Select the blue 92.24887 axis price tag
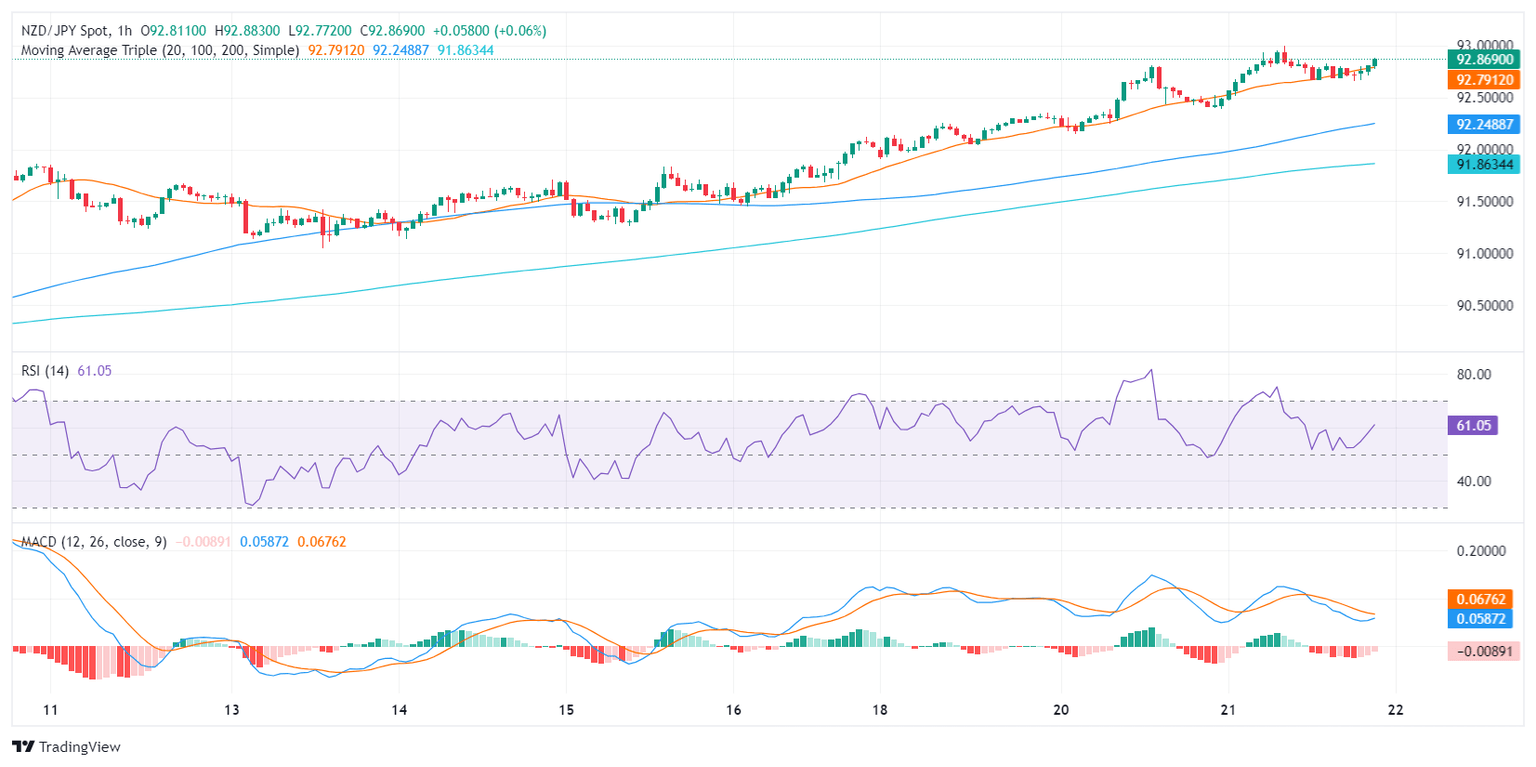The image size is (1536, 767). pyautogui.click(x=1482, y=125)
